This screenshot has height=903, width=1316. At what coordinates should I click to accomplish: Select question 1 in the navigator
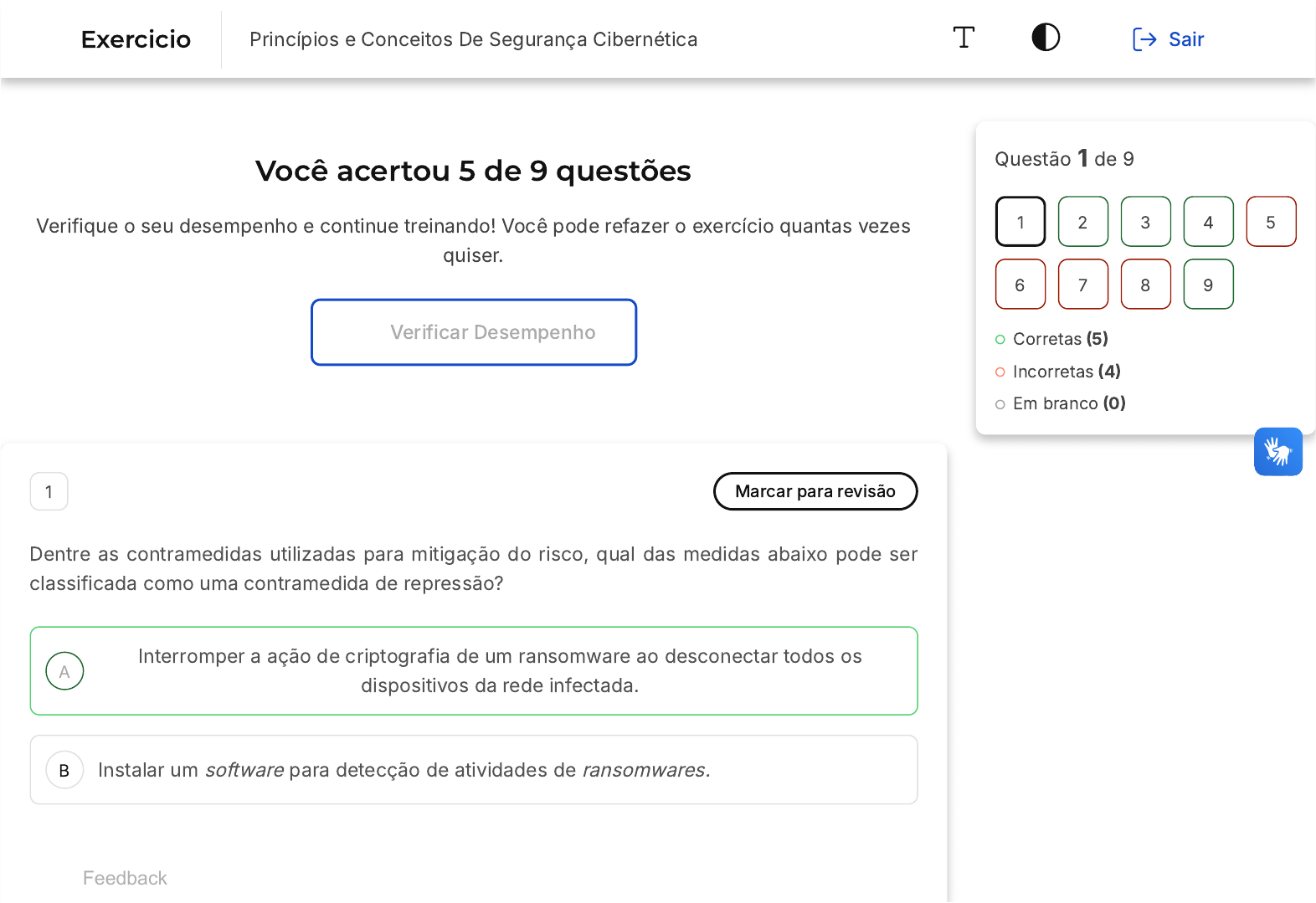[x=1020, y=222]
